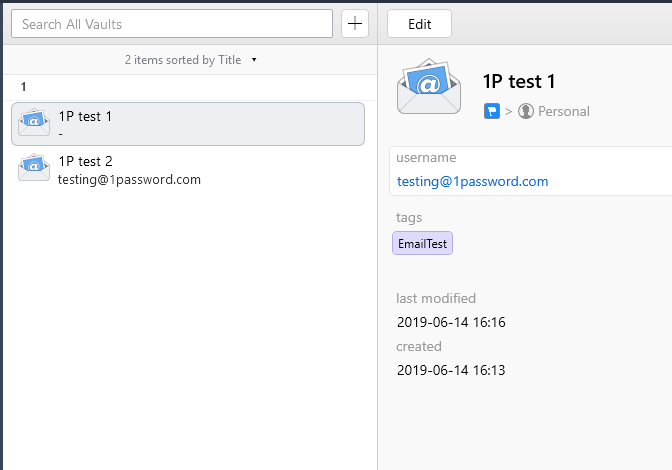
Task: Click the 1P test 1 title heading
Action: (x=519, y=81)
